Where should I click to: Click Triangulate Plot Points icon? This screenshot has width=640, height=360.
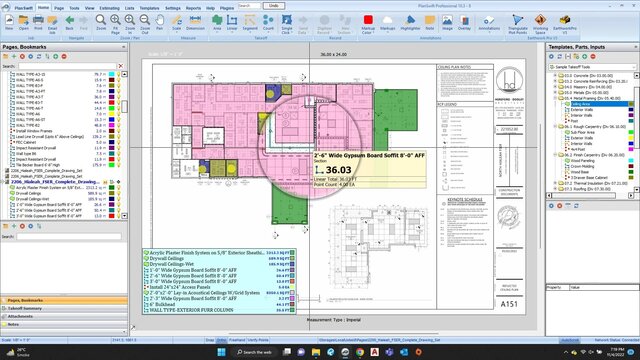(518, 24)
